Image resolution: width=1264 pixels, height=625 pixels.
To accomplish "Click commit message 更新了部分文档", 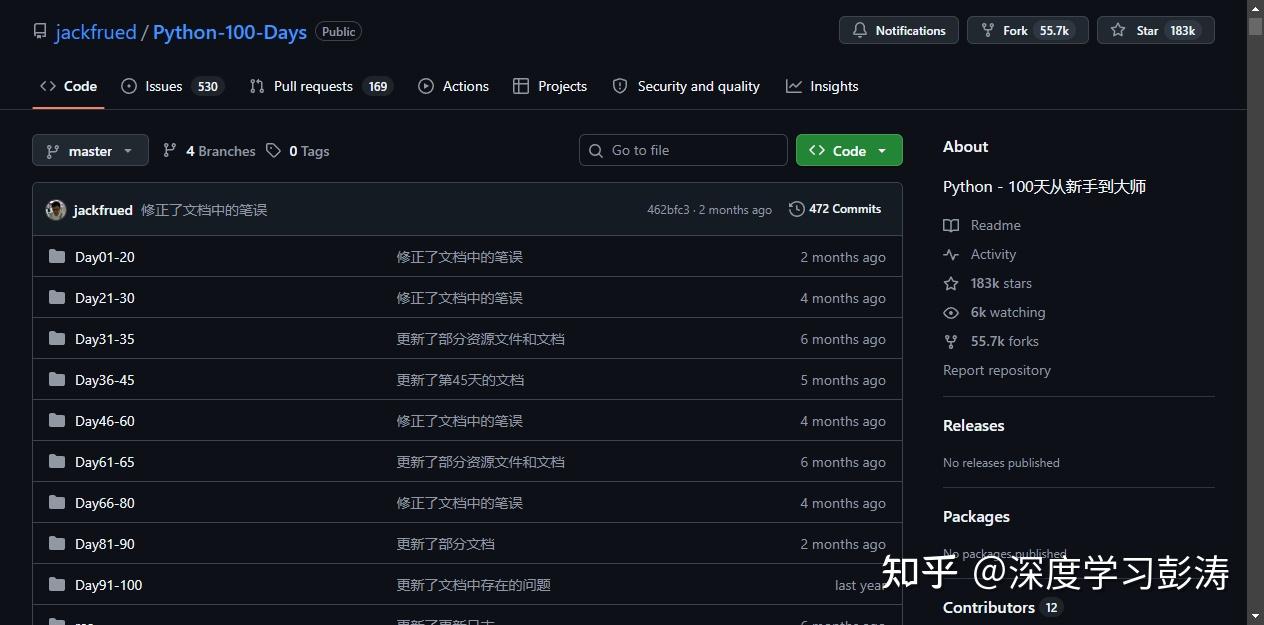I will point(446,544).
